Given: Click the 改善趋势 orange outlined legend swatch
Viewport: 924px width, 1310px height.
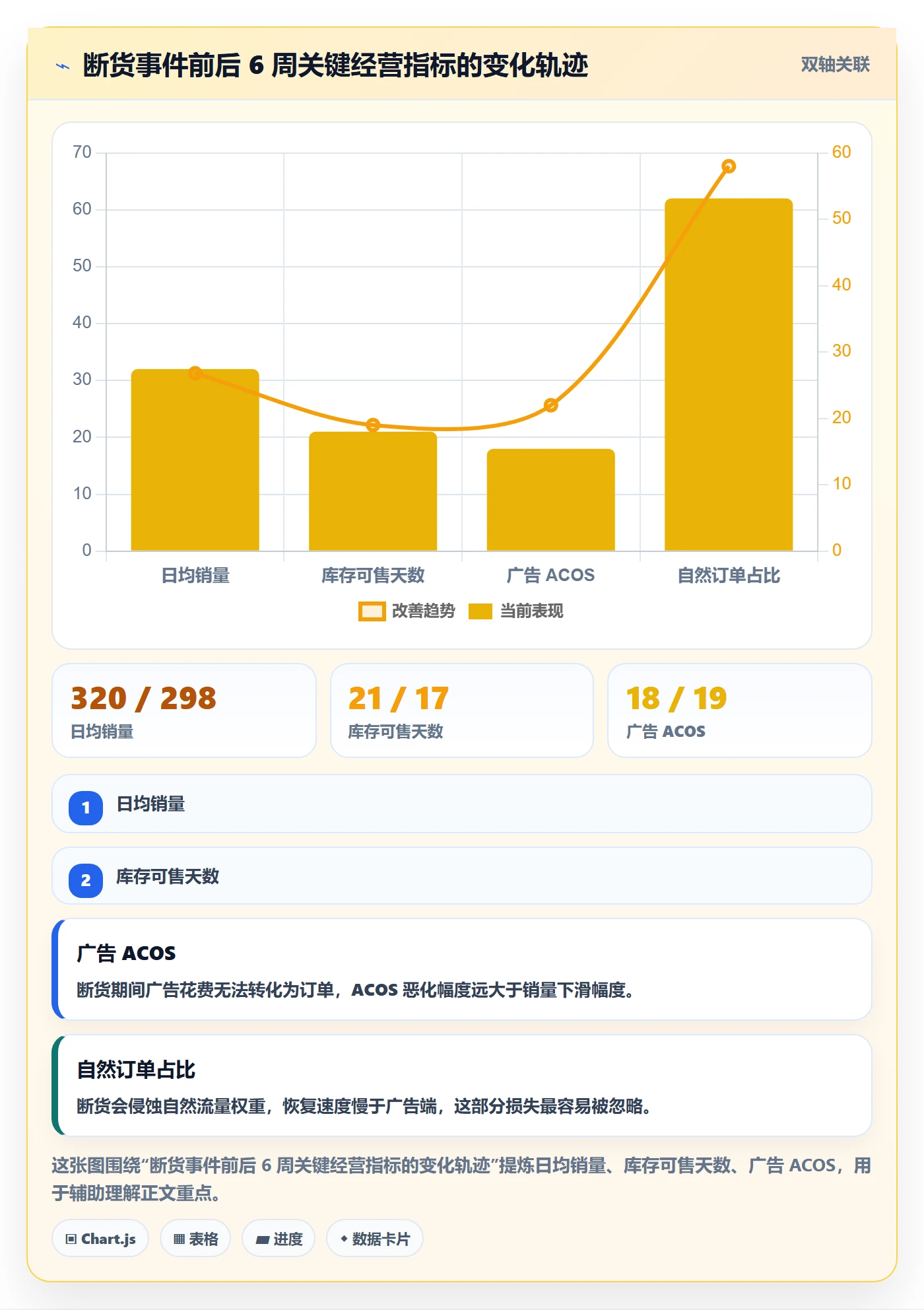Looking at the screenshot, I should [372, 611].
